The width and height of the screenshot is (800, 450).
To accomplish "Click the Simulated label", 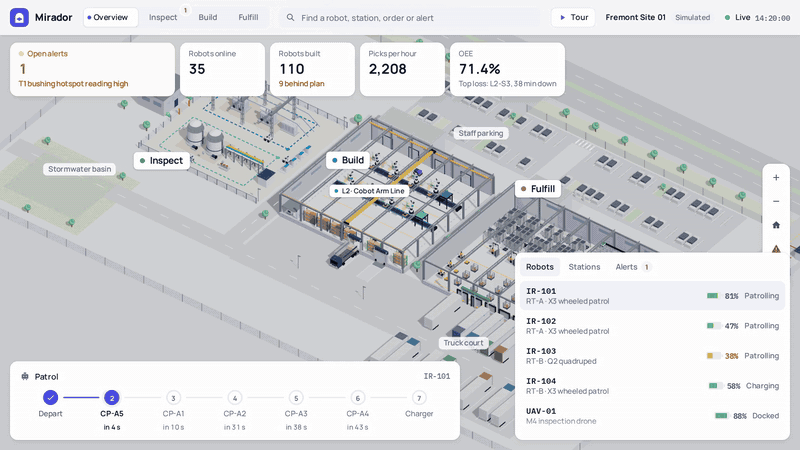I will pos(692,17).
